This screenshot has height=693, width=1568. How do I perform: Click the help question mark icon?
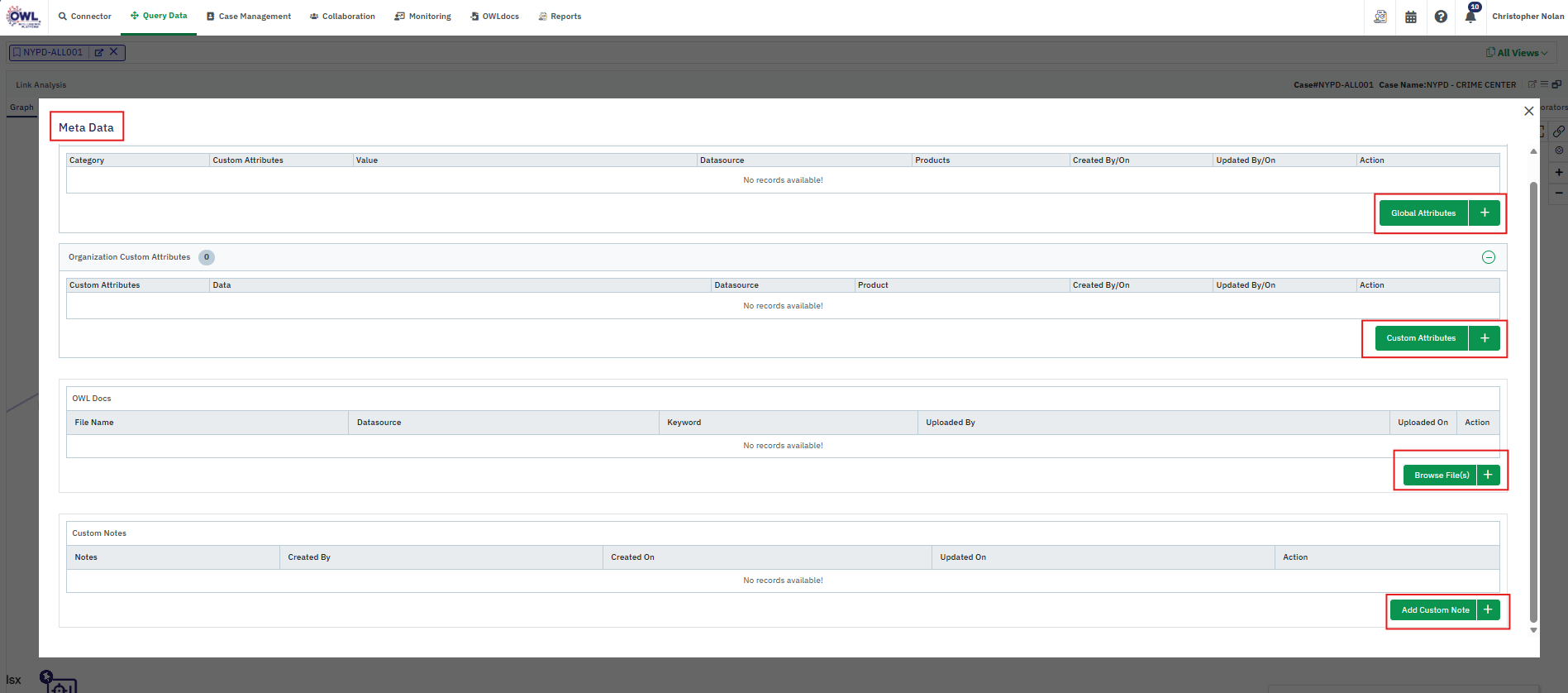point(1441,17)
